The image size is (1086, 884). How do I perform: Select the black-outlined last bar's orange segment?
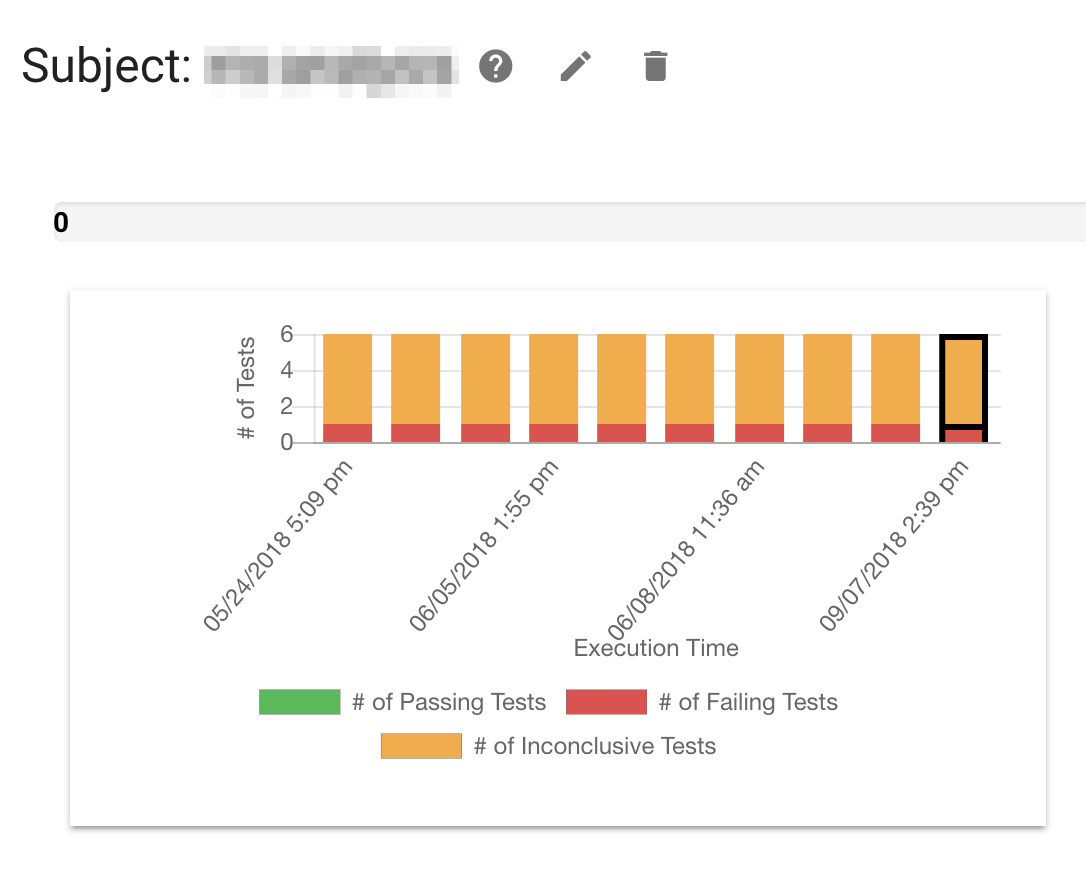[964, 380]
